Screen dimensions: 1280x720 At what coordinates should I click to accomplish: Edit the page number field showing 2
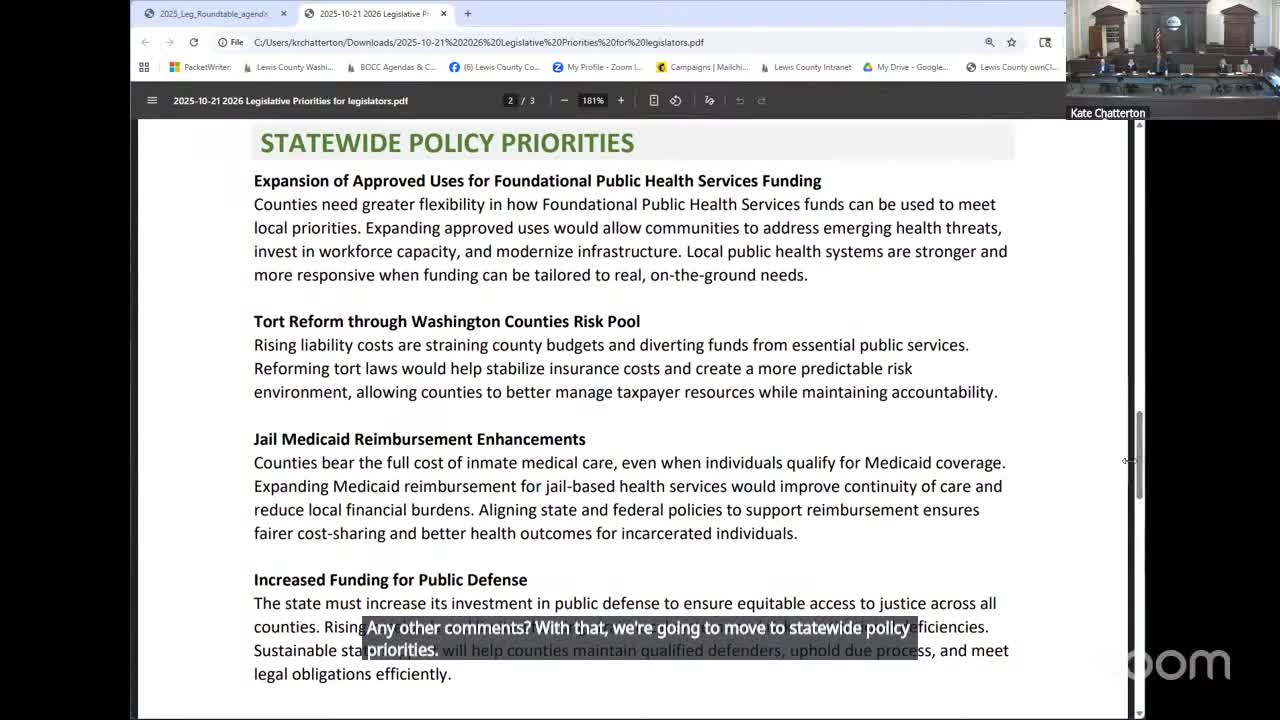click(x=510, y=100)
